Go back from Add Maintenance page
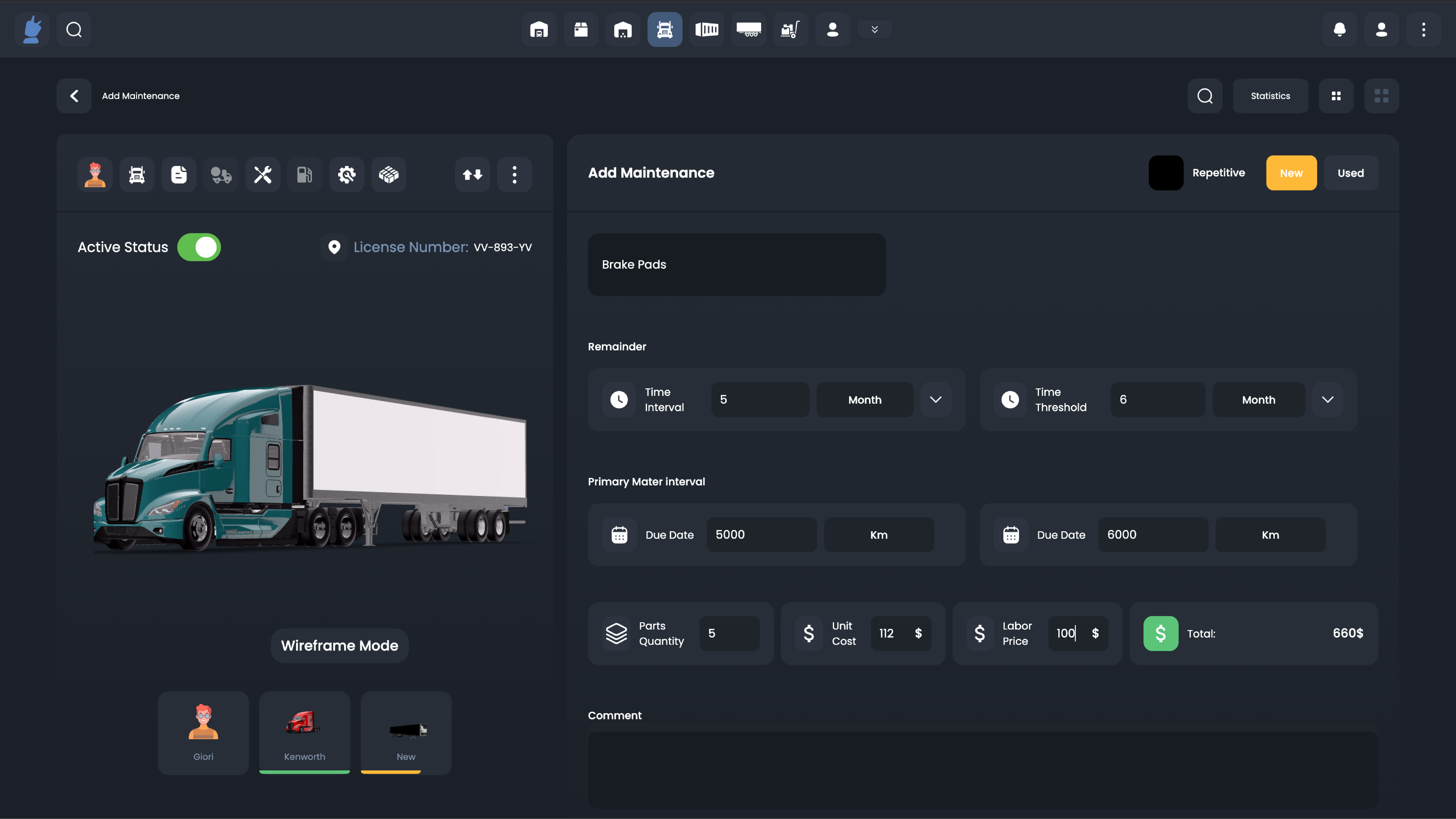The width and height of the screenshot is (1456, 819). (x=74, y=96)
